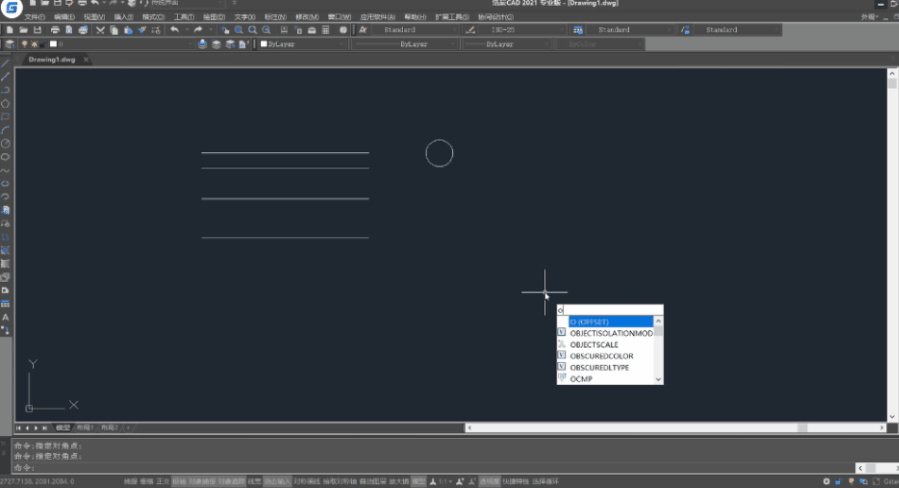The width and height of the screenshot is (899, 488).
Task: Expand the ByLayer color dropdown
Action: pyautogui.click(x=302, y=44)
